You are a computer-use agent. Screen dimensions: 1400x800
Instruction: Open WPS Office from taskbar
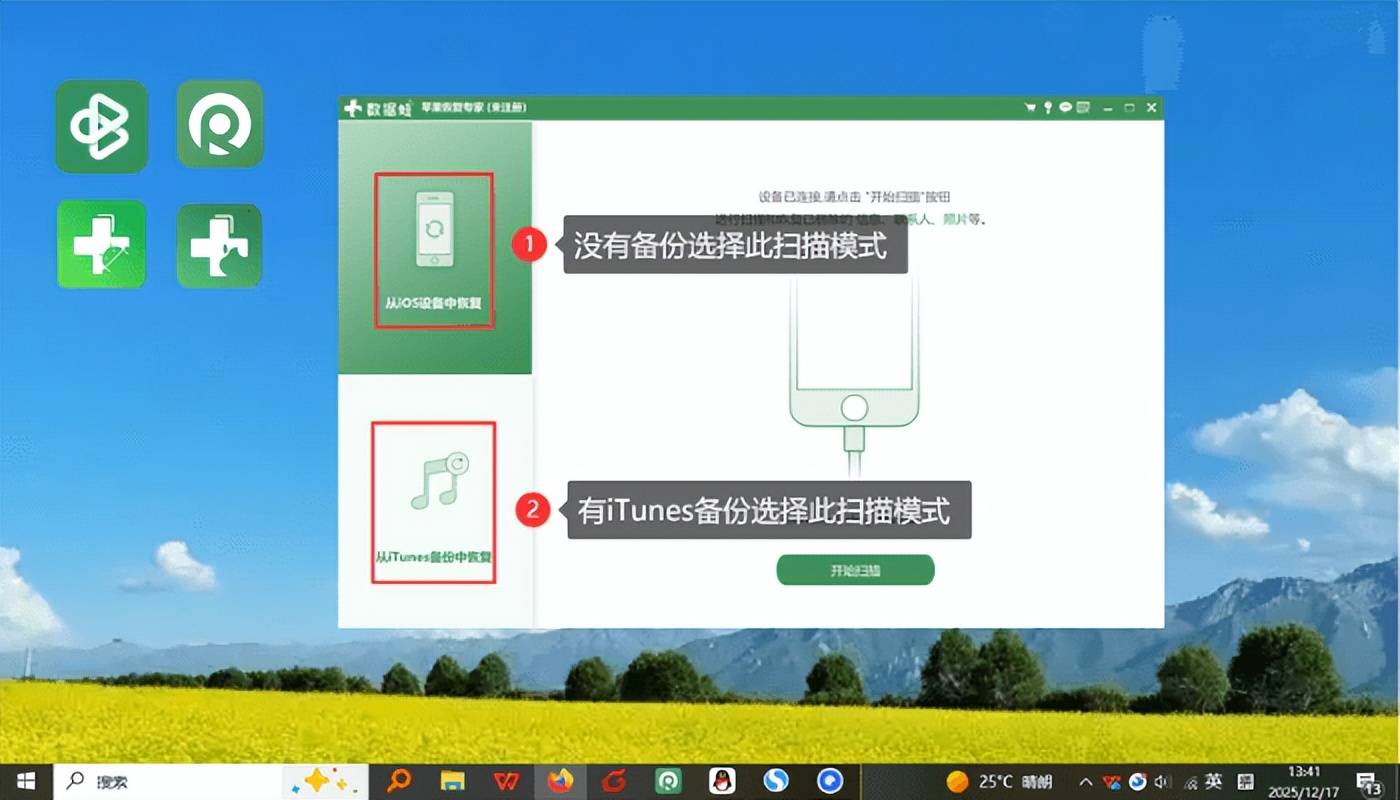click(507, 781)
